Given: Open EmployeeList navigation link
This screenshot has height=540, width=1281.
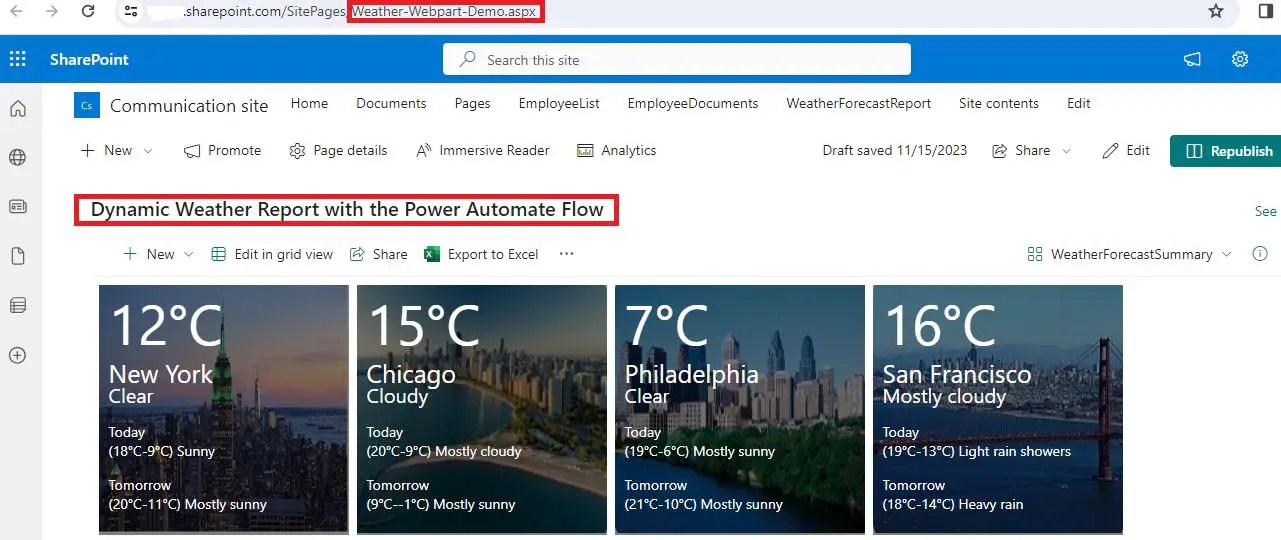Looking at the screenshot, I should coord(559,103).
